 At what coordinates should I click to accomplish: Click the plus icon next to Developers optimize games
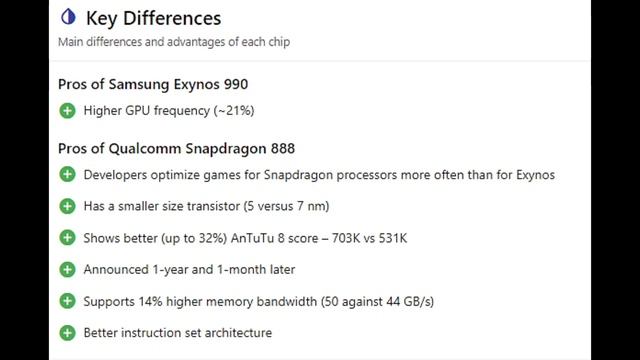[x=67, y=174]
